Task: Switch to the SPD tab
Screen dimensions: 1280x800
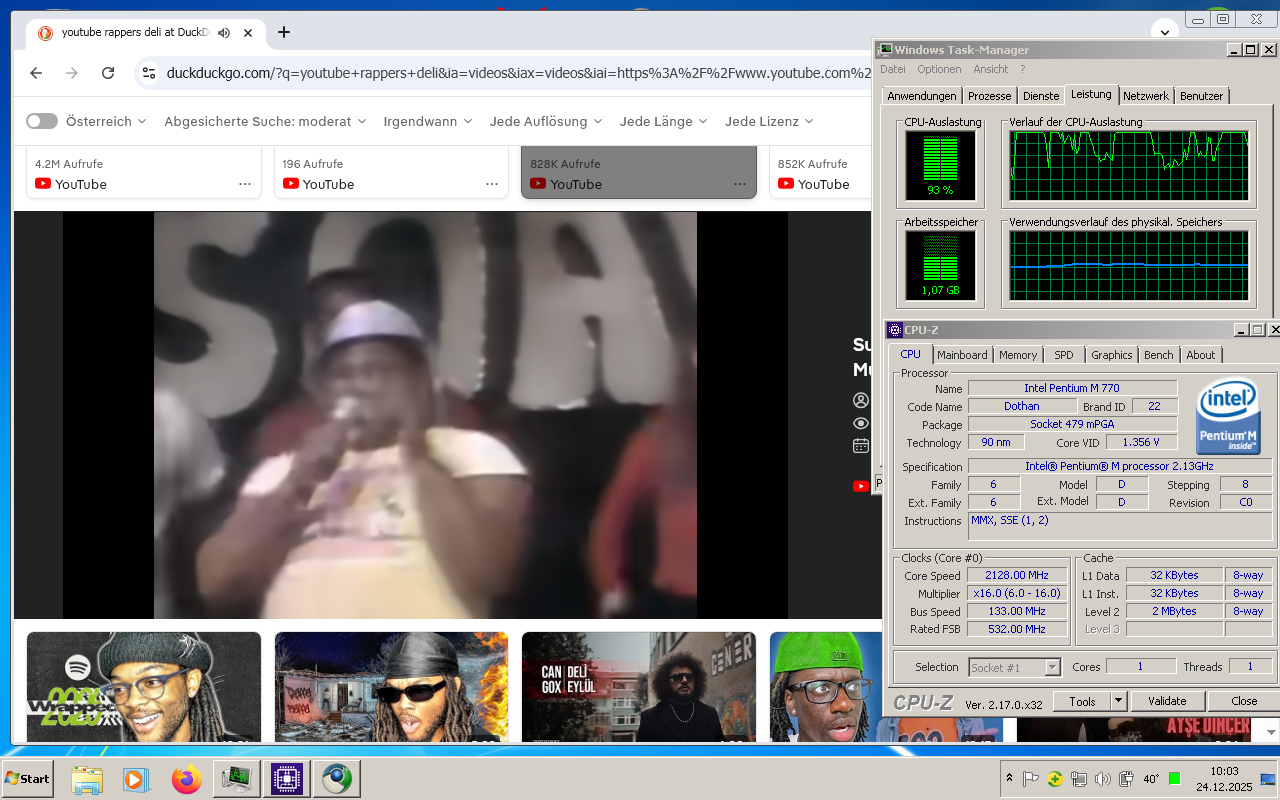Action: pos(1064,355)
